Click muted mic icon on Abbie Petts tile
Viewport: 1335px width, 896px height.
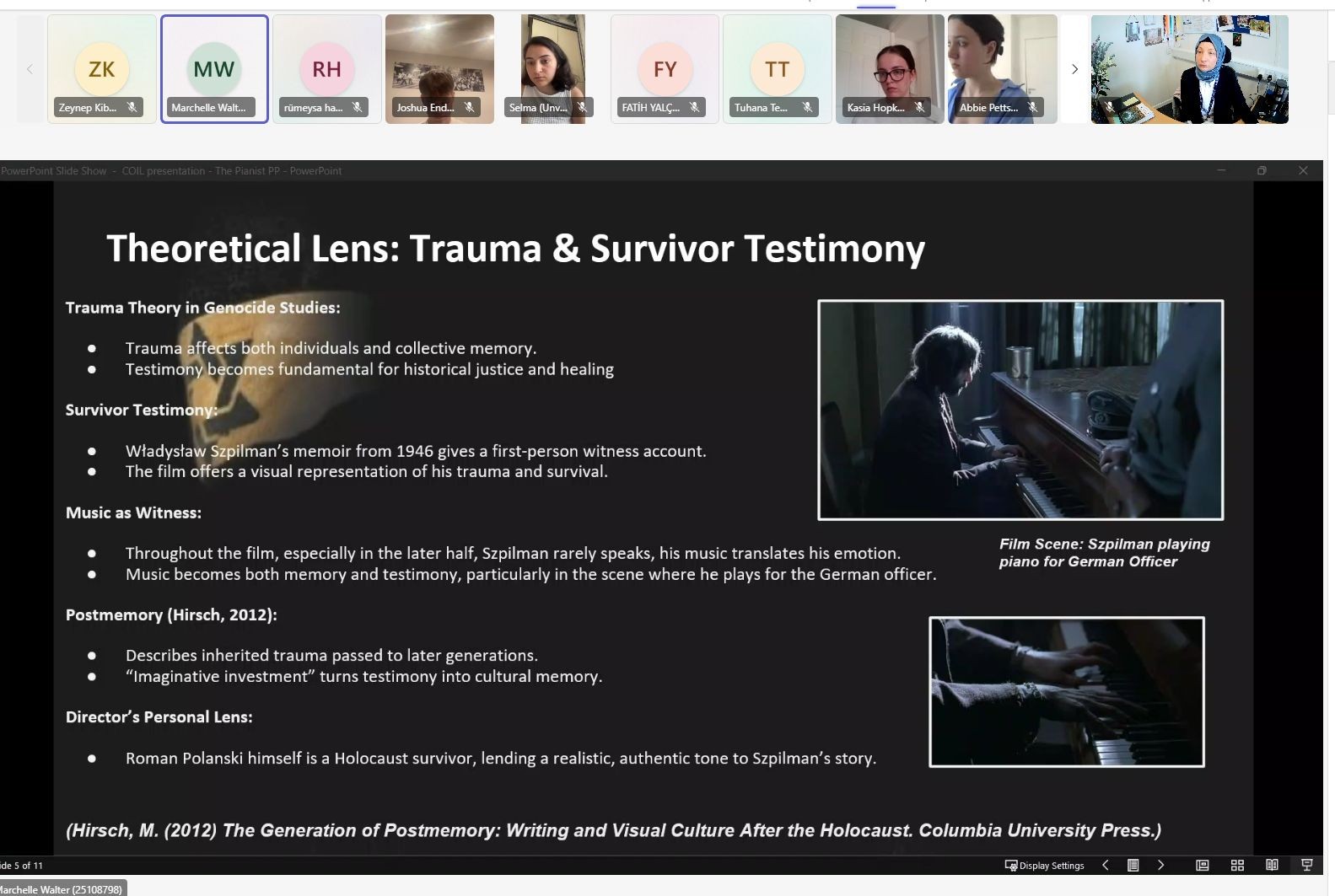1032,107
